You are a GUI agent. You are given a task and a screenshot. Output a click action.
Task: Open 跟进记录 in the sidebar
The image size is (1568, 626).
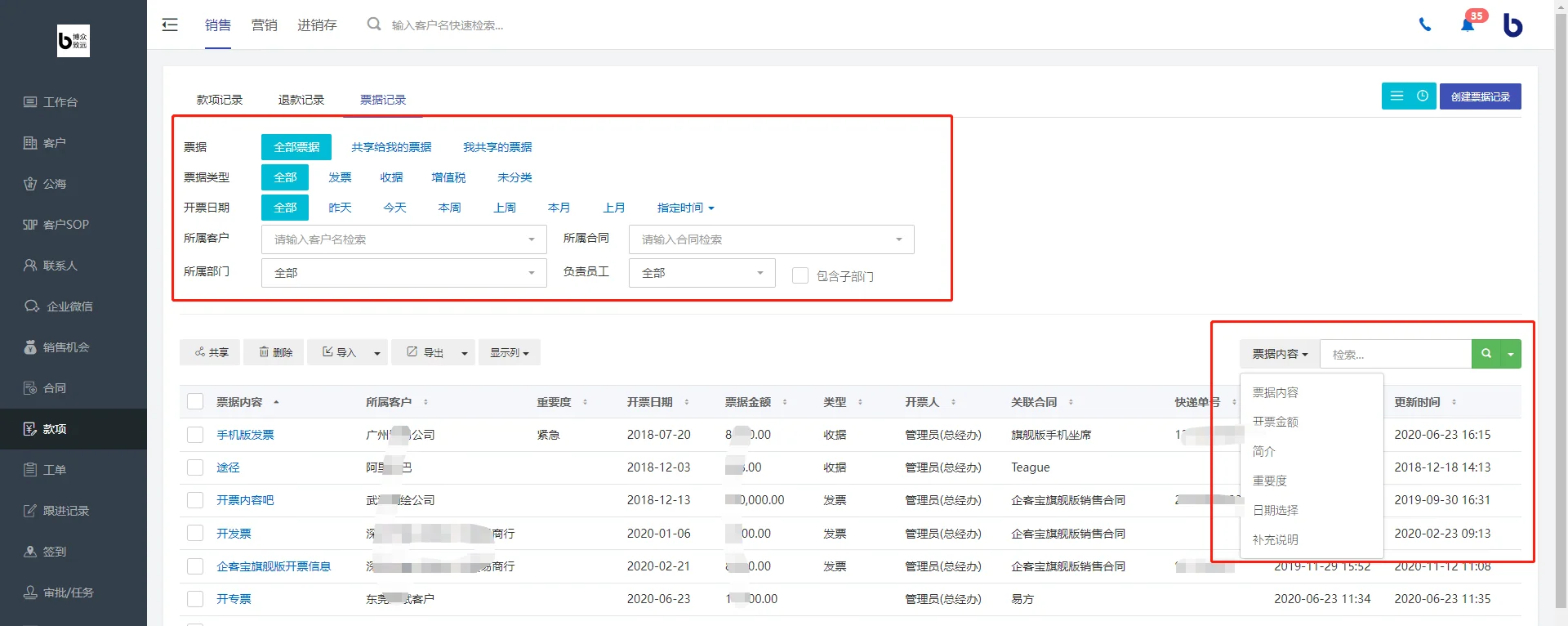coord(73,511)
